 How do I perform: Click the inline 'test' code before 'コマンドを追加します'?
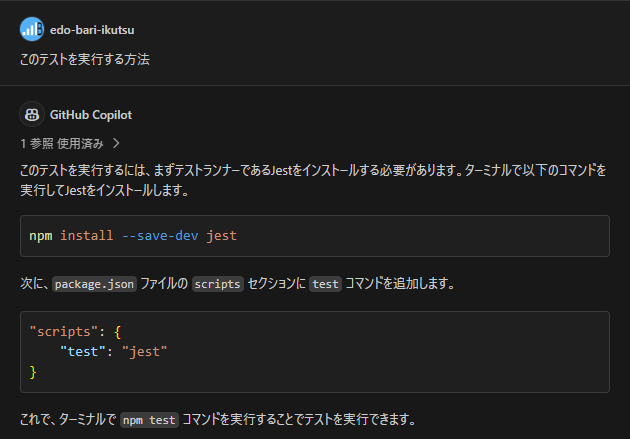[x=326, y=283]
